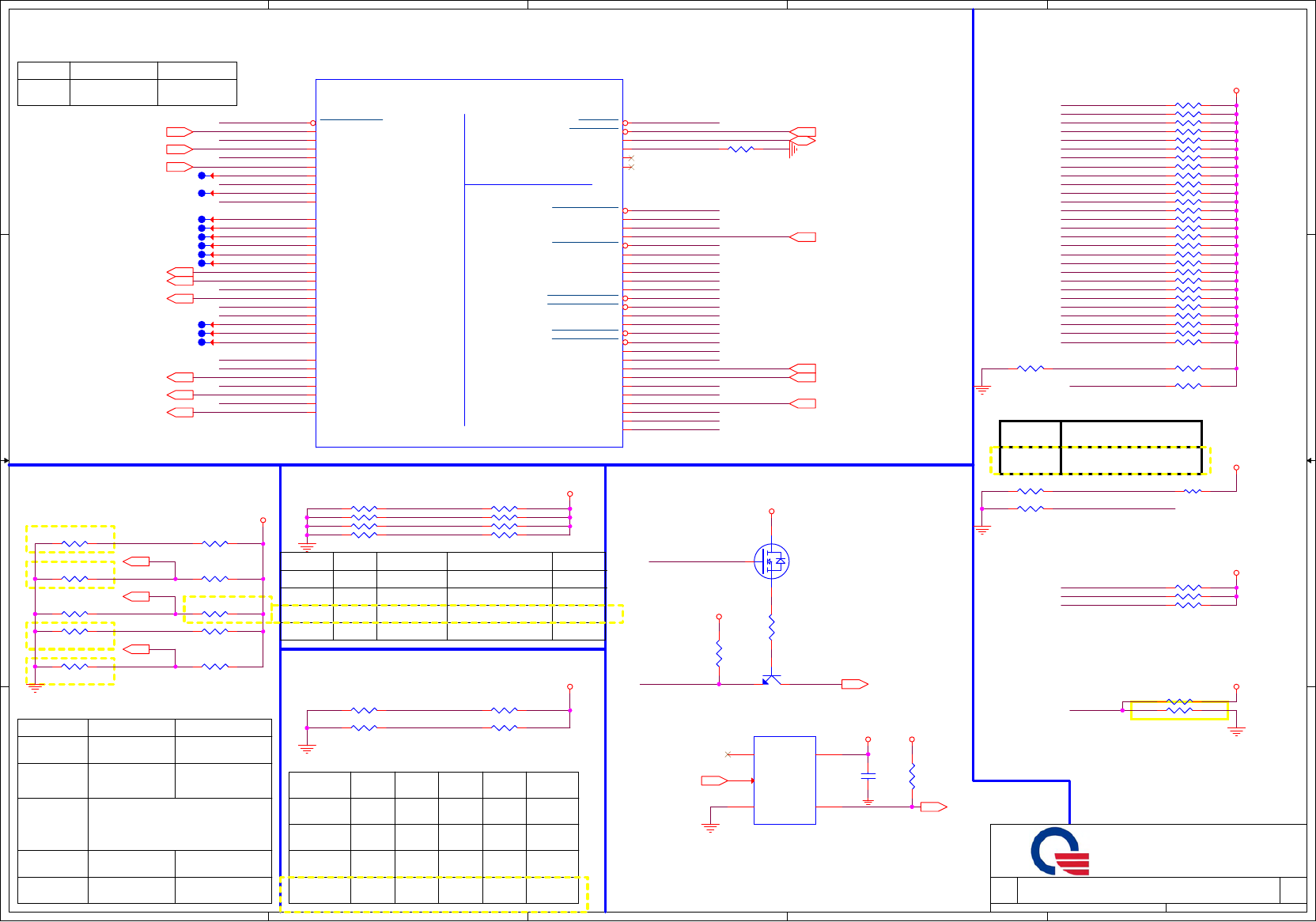The height and width of the screenshot is (922, 1316).
Task: Select the ground symbol beside the solid yellow box
Action: point(1236,731)
